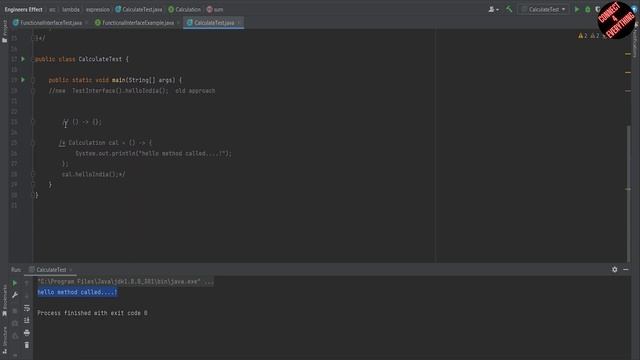The image size is (640, 360).
Task: Click the weak warnings count indicator
Action: click(x=595, y=36)
